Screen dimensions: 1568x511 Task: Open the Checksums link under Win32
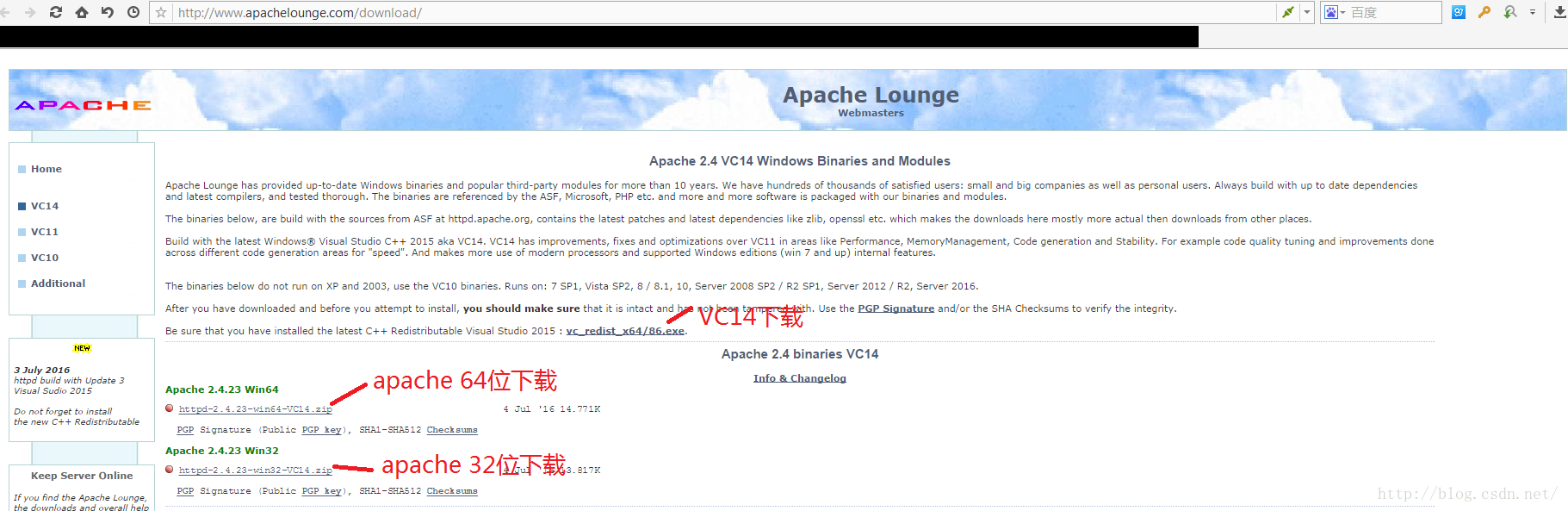click(x=452, y=491)
